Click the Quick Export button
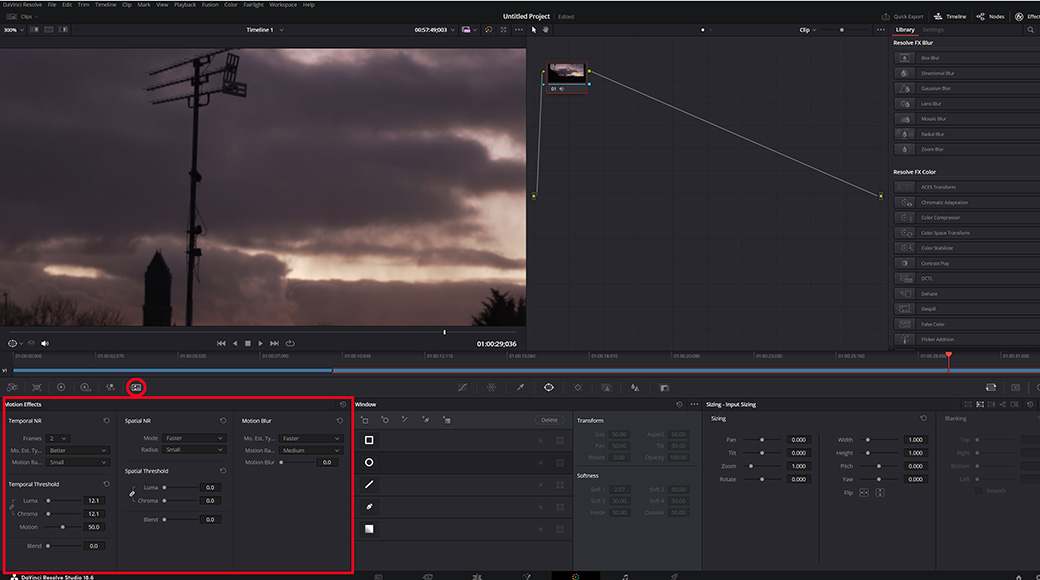Image resolution: width=1040 pixels, height=580 pixels. click(902, 17)
